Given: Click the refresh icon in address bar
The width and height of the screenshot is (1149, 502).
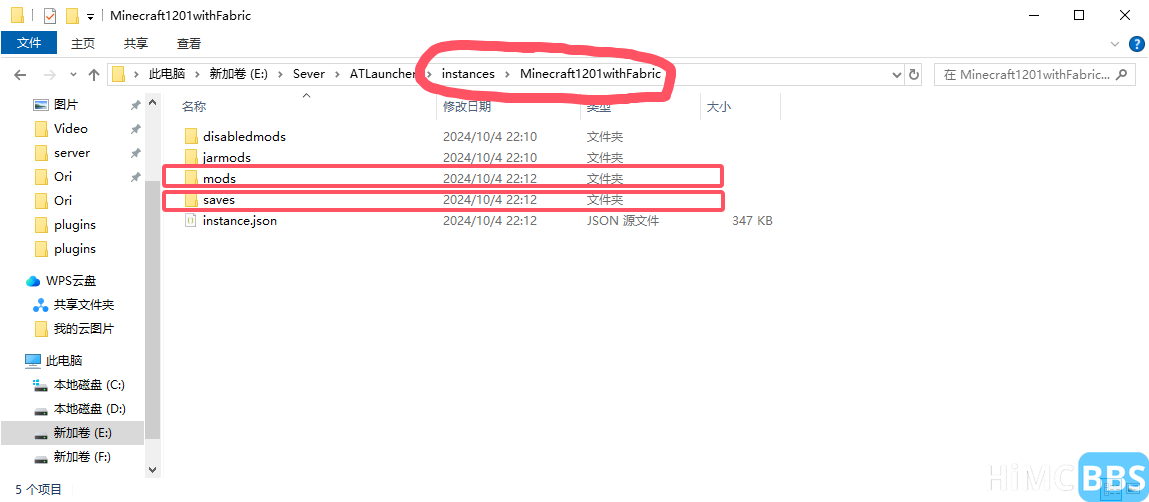Looking at the screenshot, I should point(913,75).
